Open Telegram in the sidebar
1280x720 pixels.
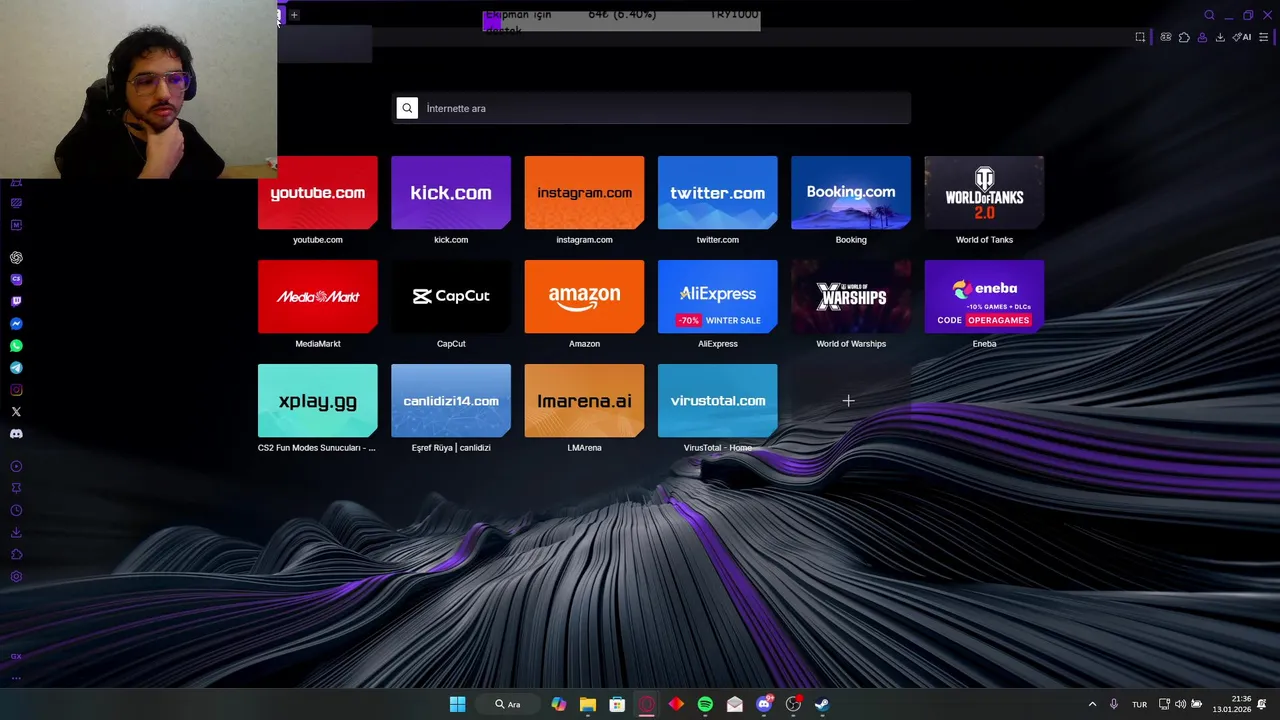[16, 368]
